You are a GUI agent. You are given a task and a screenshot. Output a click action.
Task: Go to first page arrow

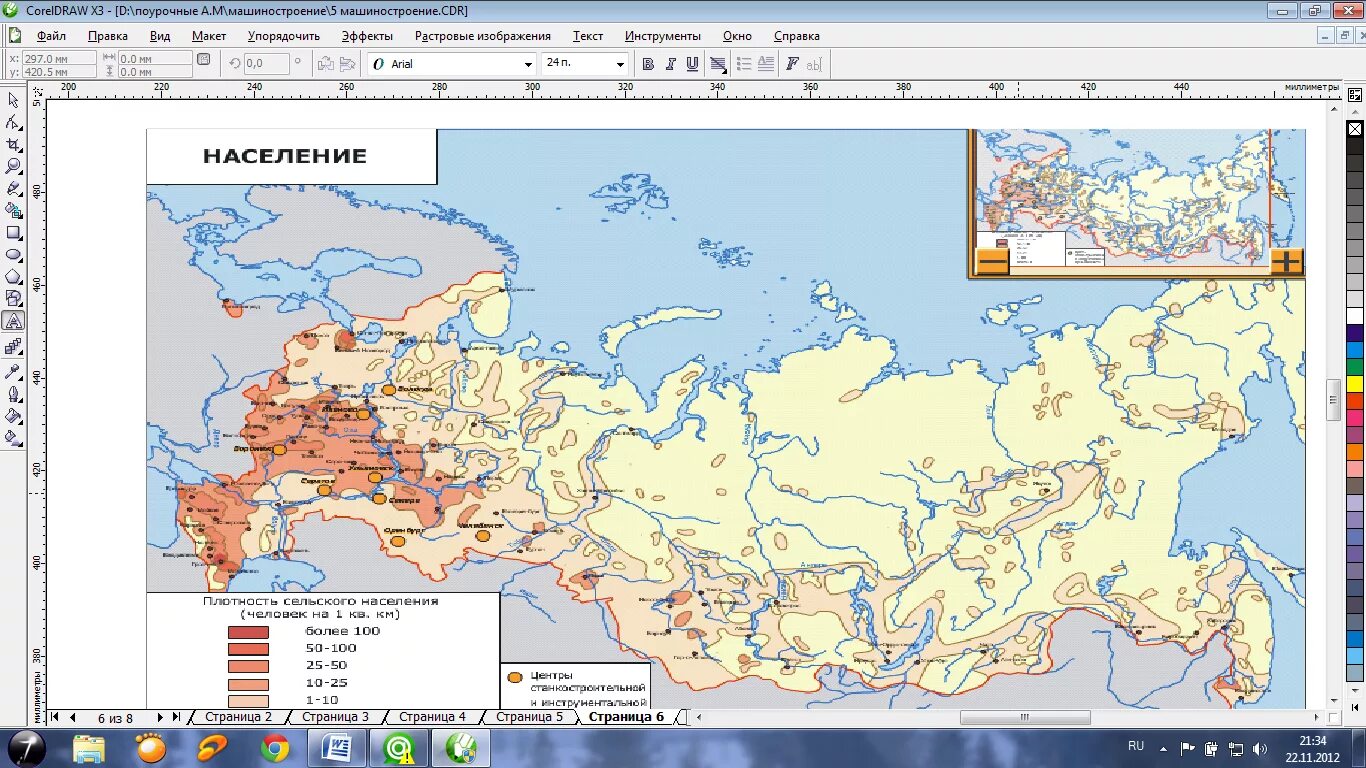55,717
